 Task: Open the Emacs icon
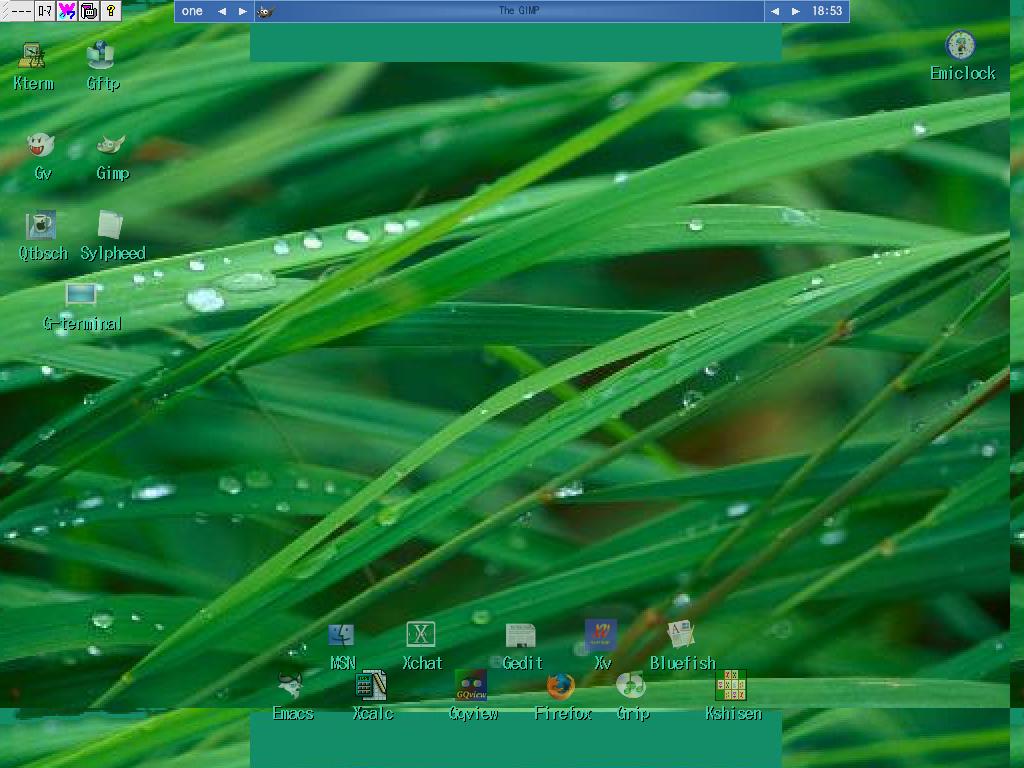pos(291,686)
